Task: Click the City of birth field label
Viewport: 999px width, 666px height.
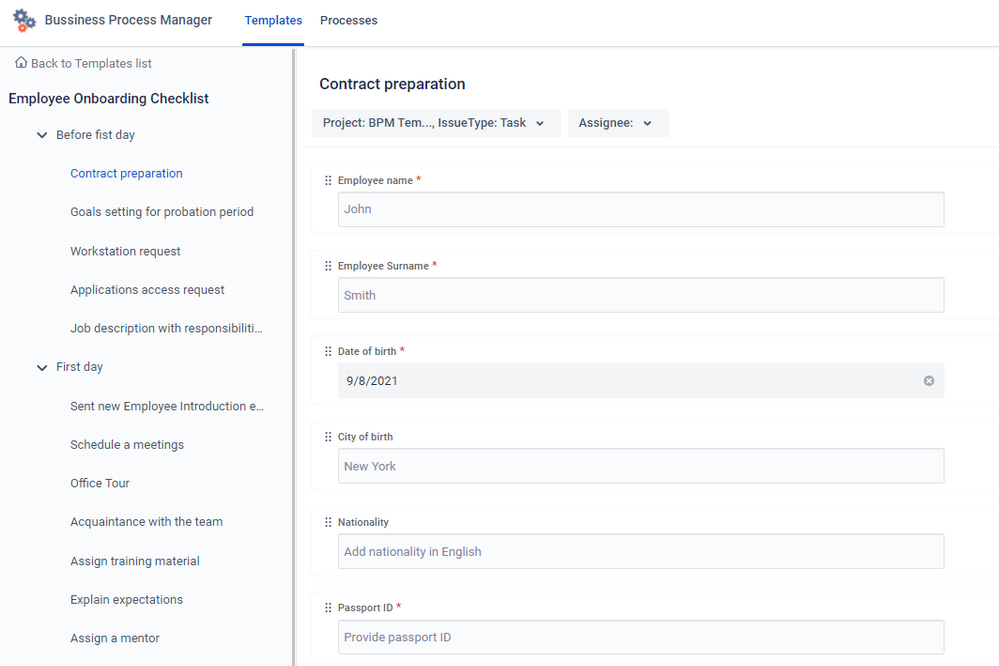Action: point(365,437)
